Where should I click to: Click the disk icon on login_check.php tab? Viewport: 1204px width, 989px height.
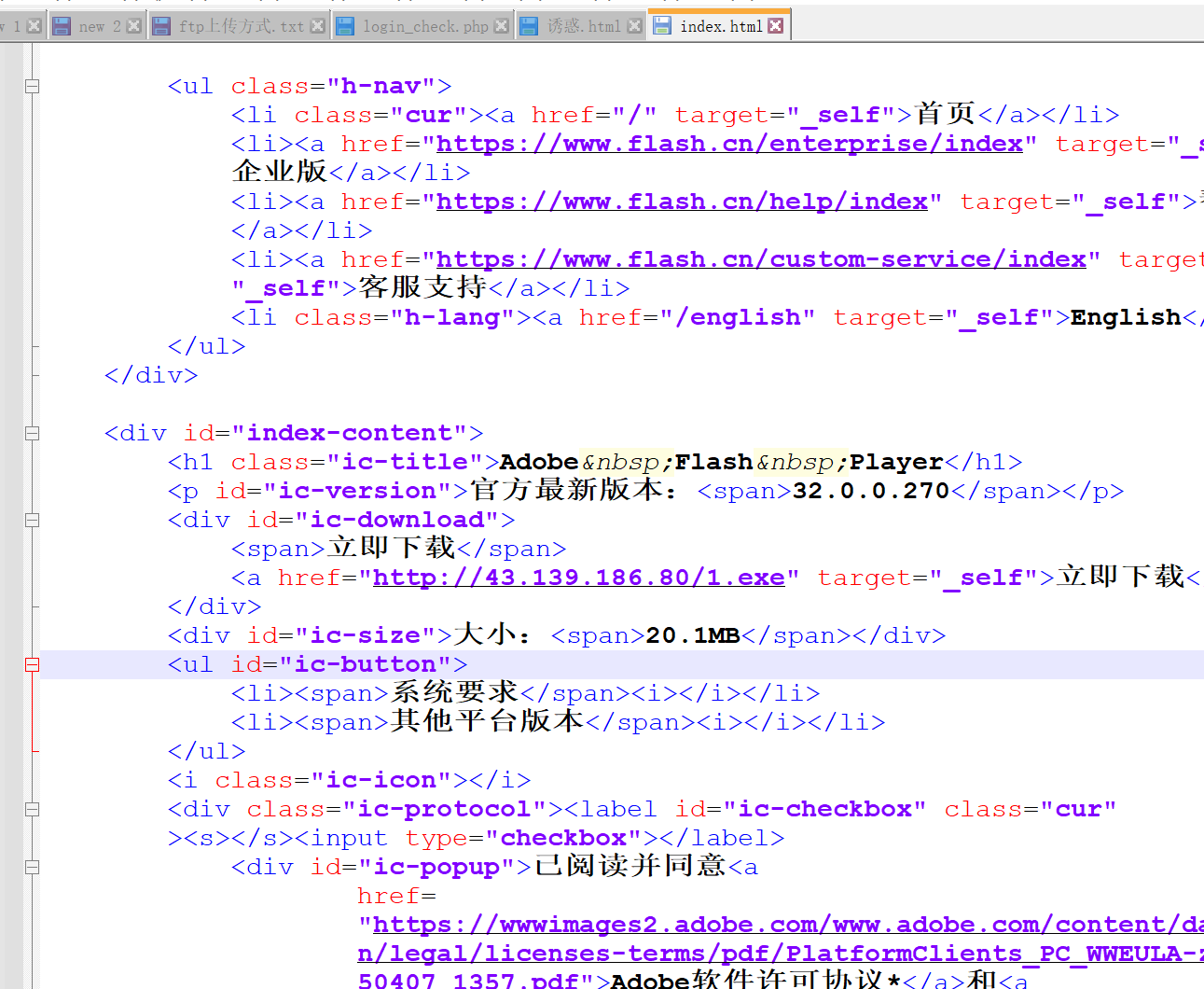[x=345, y=26]
